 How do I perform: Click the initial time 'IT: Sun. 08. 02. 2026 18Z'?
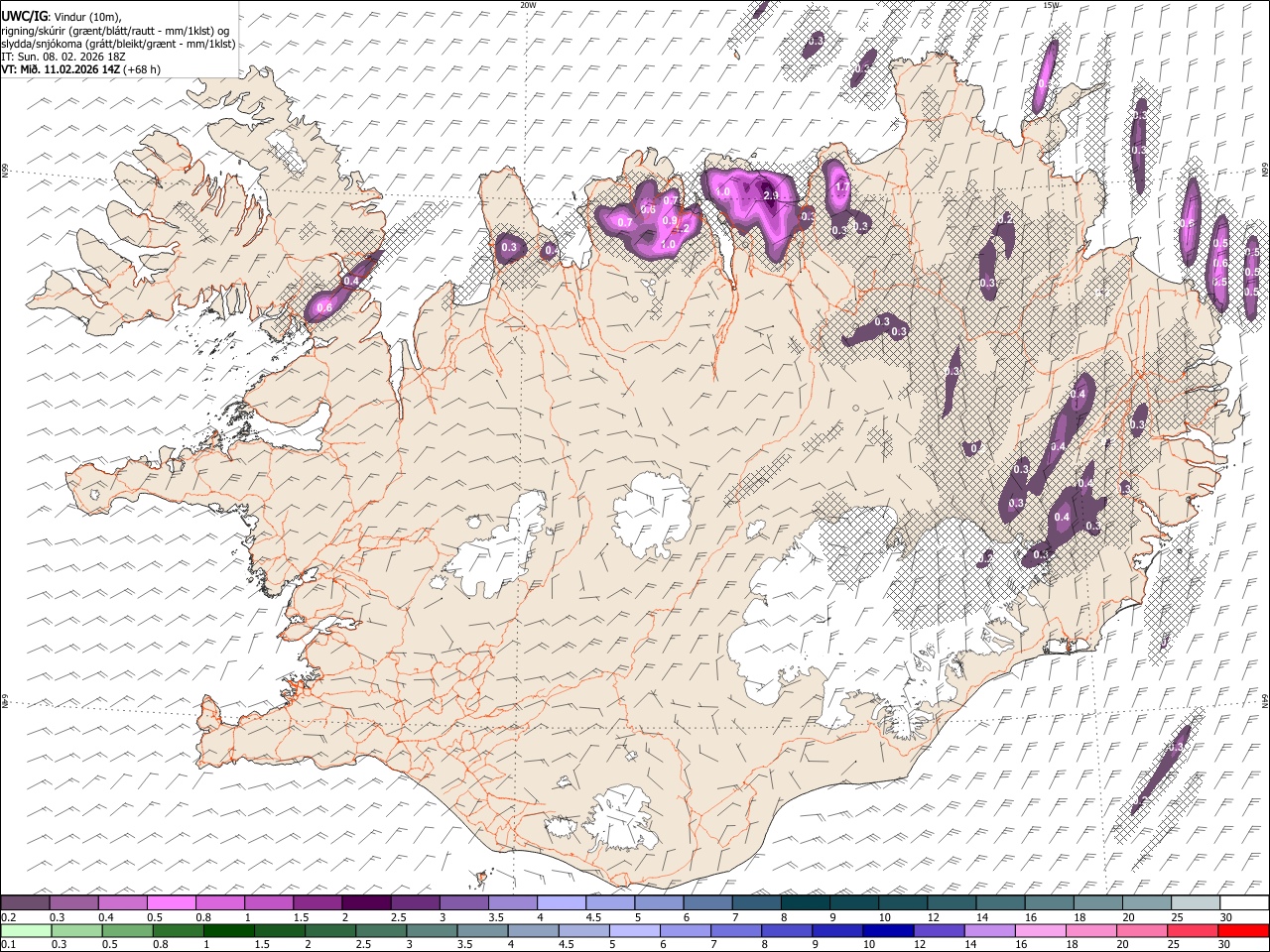point(63,57)
